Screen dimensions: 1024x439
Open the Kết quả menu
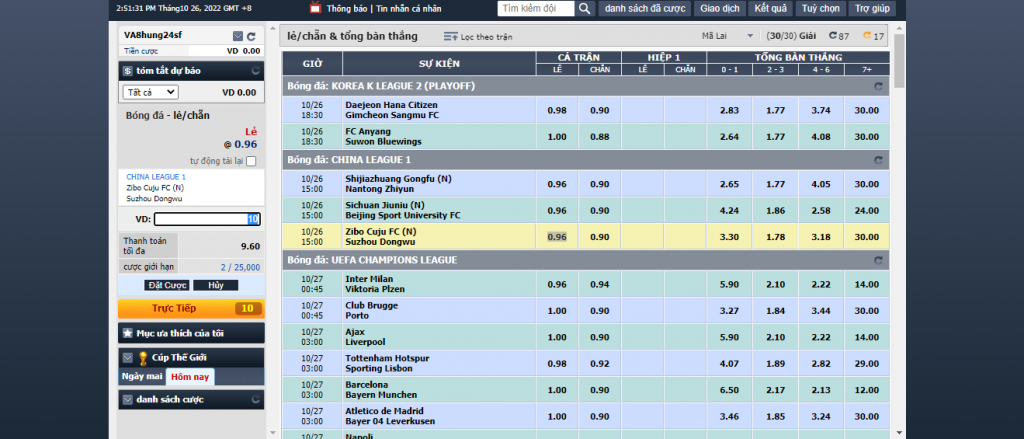(x=771, y=8)
